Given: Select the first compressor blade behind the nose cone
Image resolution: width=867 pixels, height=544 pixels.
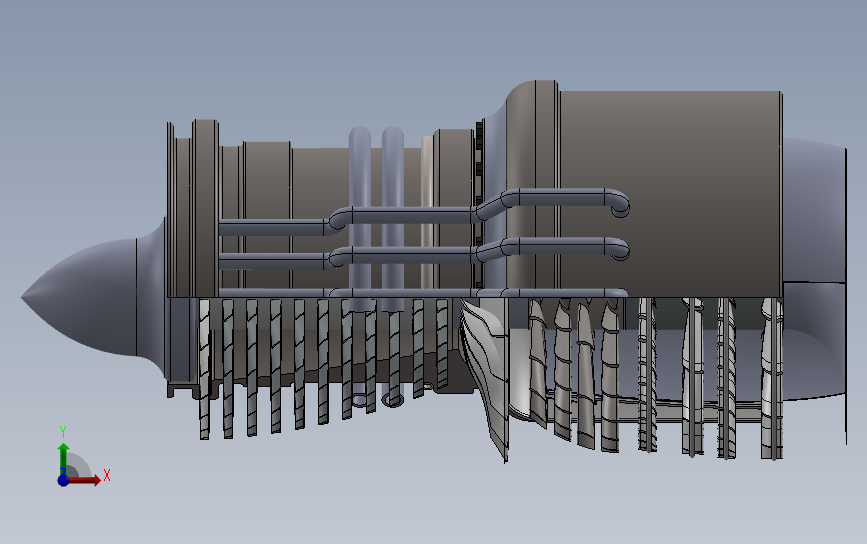Looking at the screenshot, I should [x=204, y=369].
